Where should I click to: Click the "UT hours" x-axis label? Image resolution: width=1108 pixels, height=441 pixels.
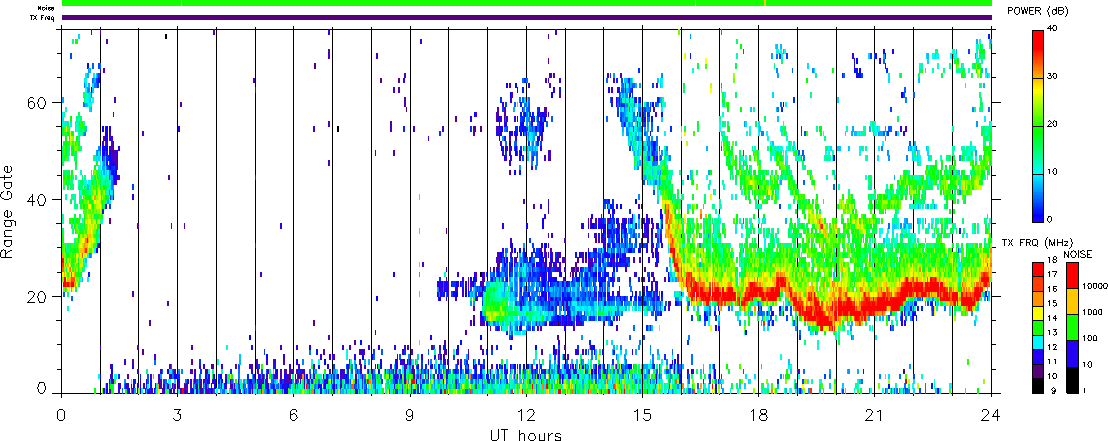[526, 434]
